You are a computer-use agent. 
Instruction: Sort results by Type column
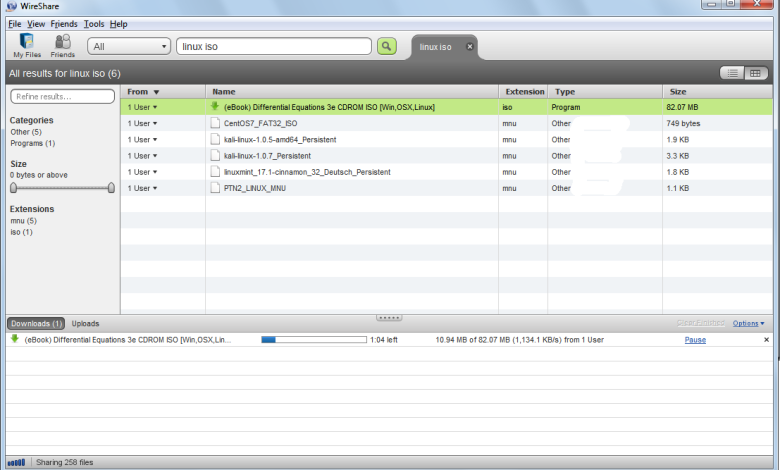click(605, 92)
